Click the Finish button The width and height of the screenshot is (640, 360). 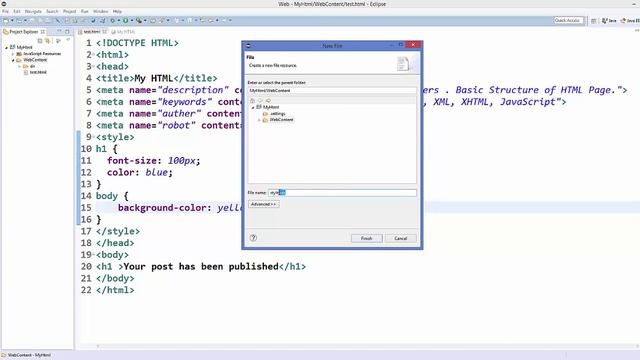point(367,238)
